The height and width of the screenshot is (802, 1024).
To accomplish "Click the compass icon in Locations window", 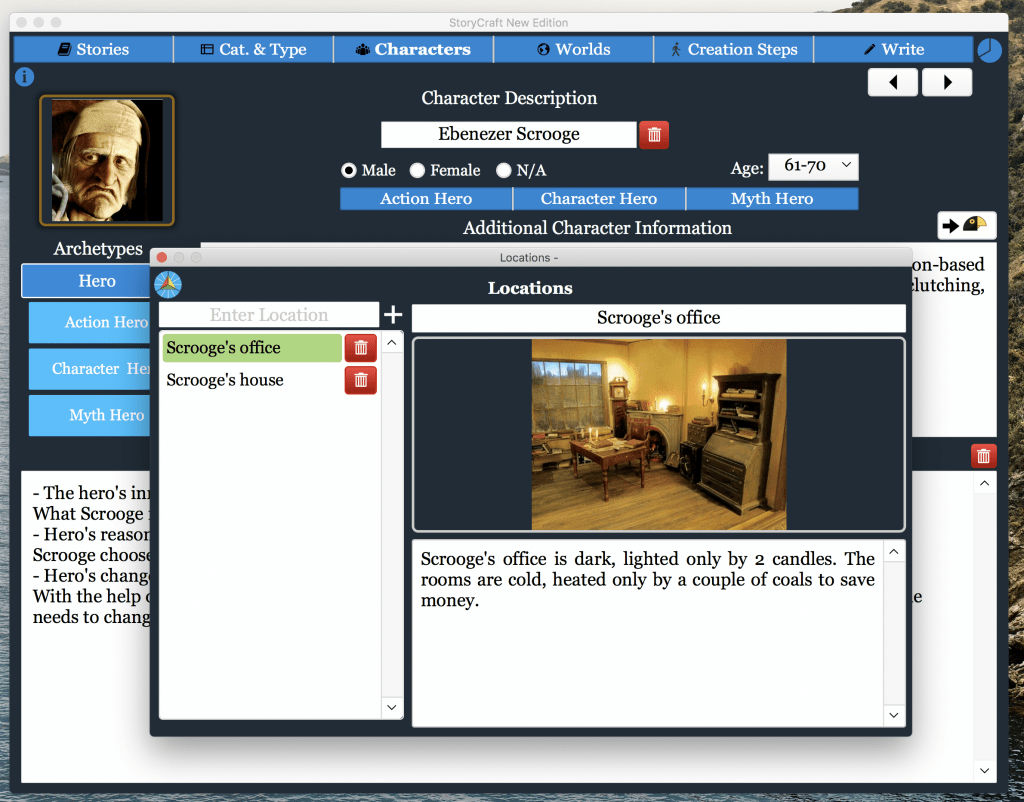I will point(168,285).
